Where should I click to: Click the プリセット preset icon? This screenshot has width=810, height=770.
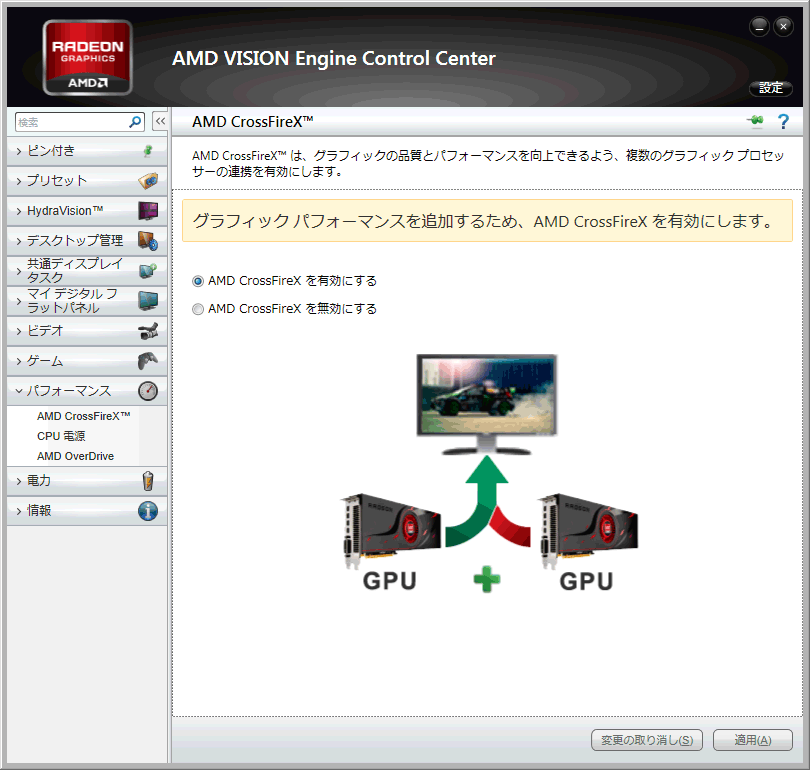point(148,181)
